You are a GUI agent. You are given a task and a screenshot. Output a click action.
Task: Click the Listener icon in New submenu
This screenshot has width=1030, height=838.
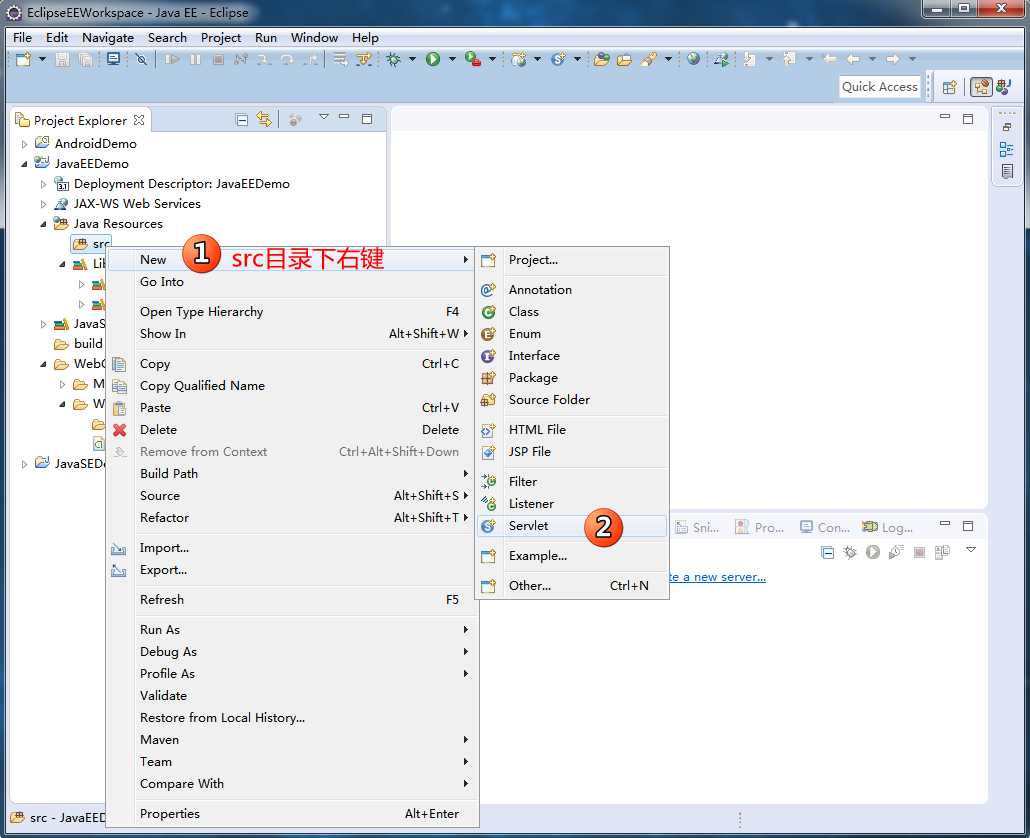pyautogui.click(x=488, y=504)
